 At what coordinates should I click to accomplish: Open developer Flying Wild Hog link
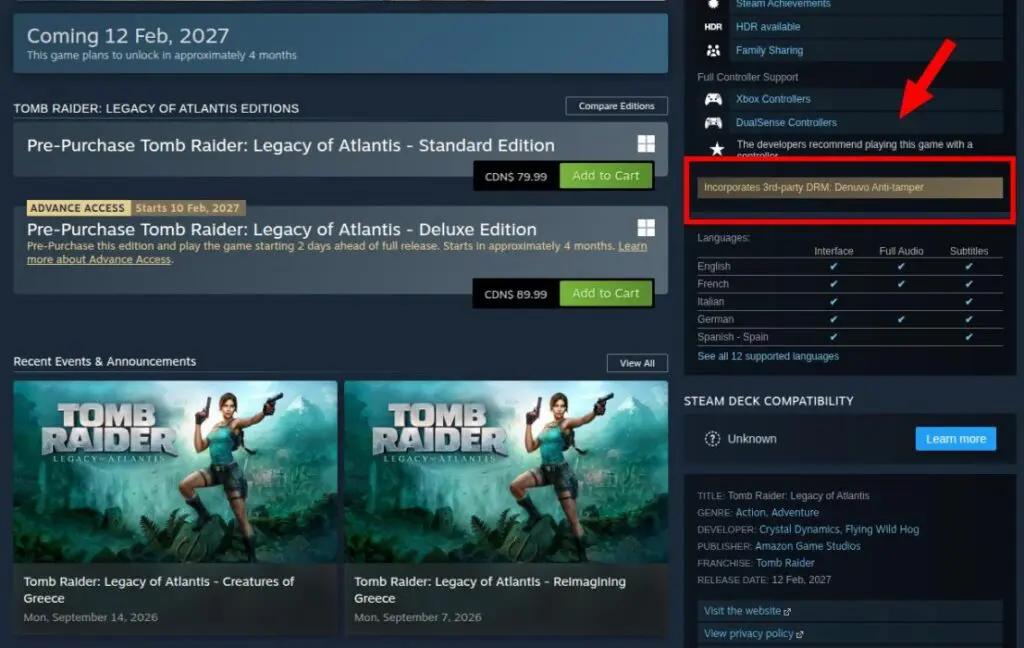pyautogui.click(x=882, y=530)
